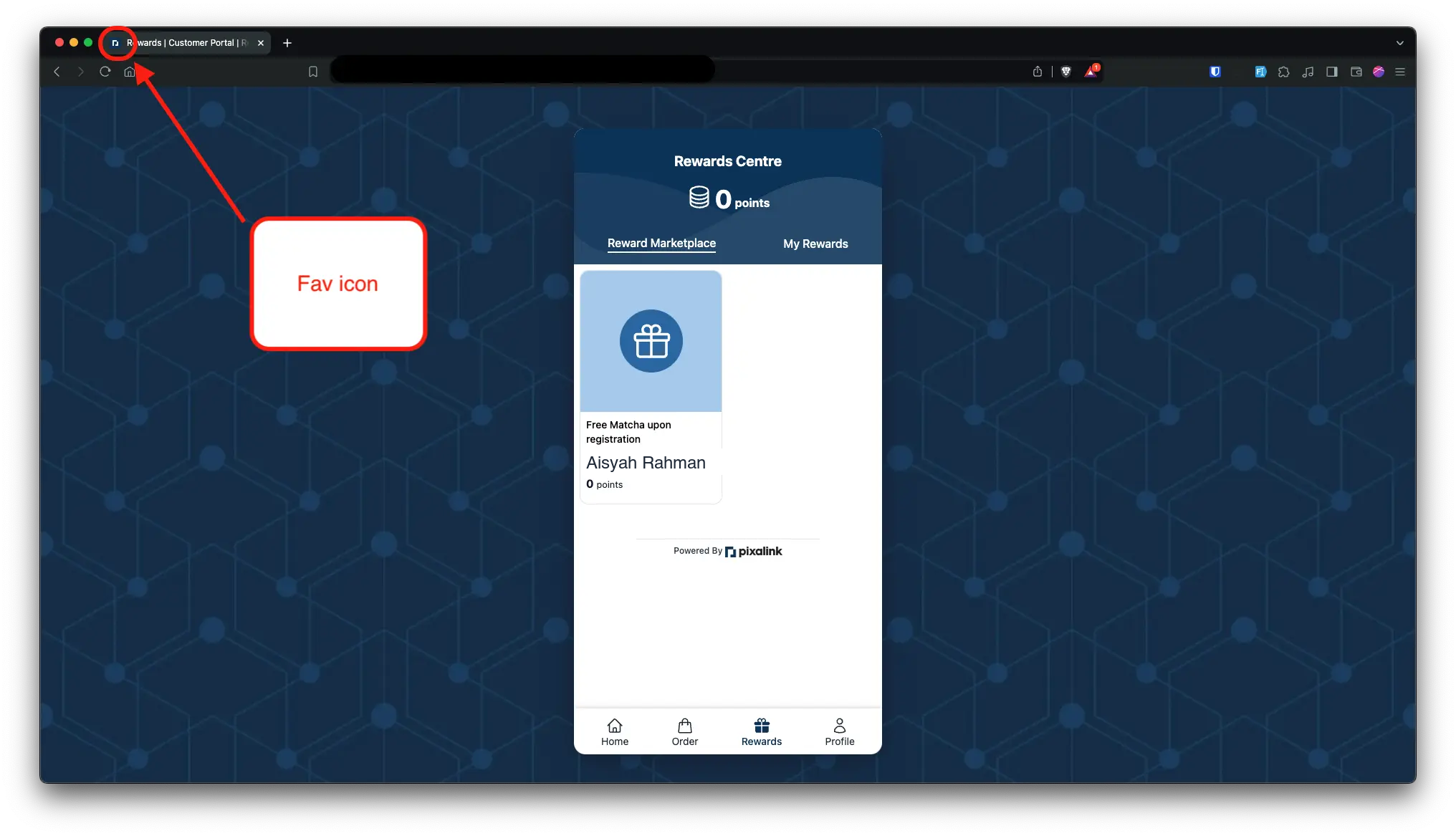Close the Rewards | Customer Portal tab
Screen dimensions: 1456x836
coord(261,43)
